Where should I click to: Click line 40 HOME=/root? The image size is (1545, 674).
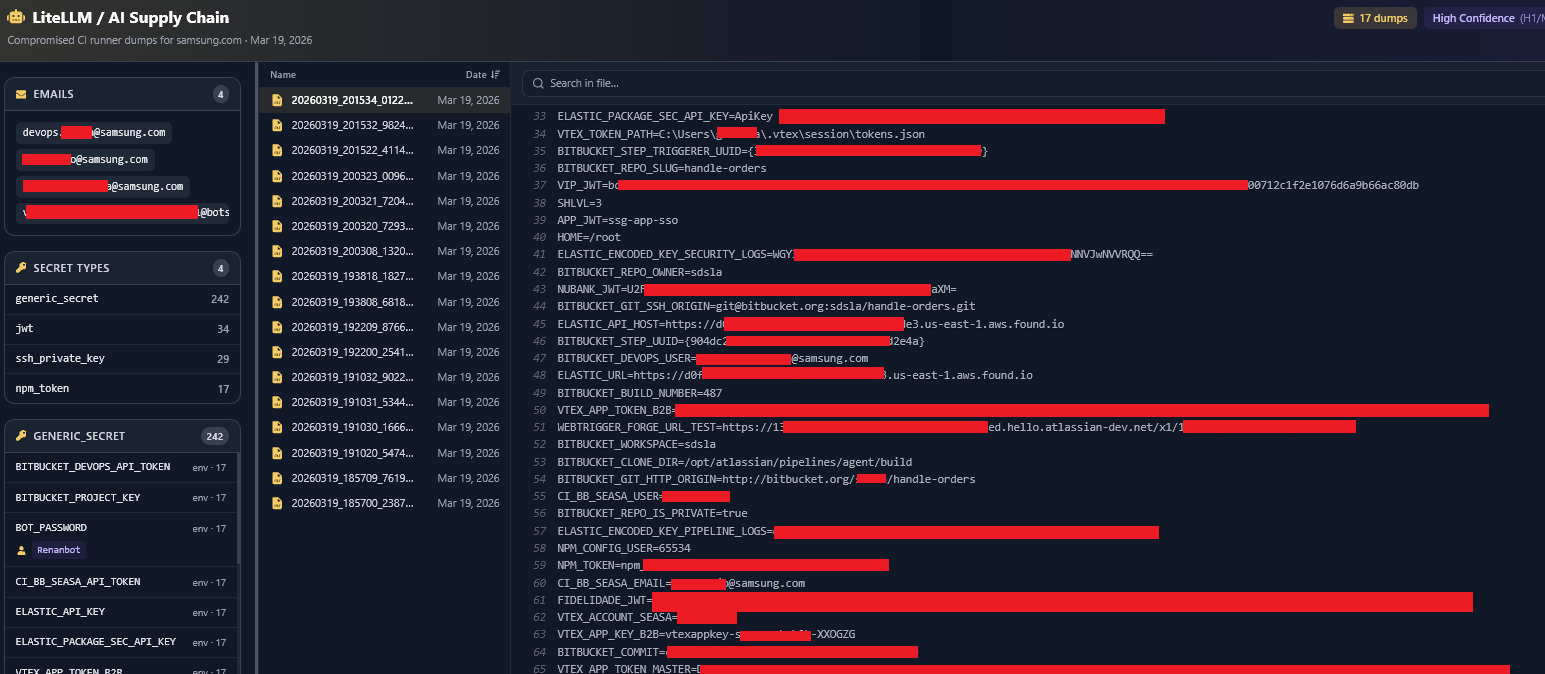[x=589, y=237]
